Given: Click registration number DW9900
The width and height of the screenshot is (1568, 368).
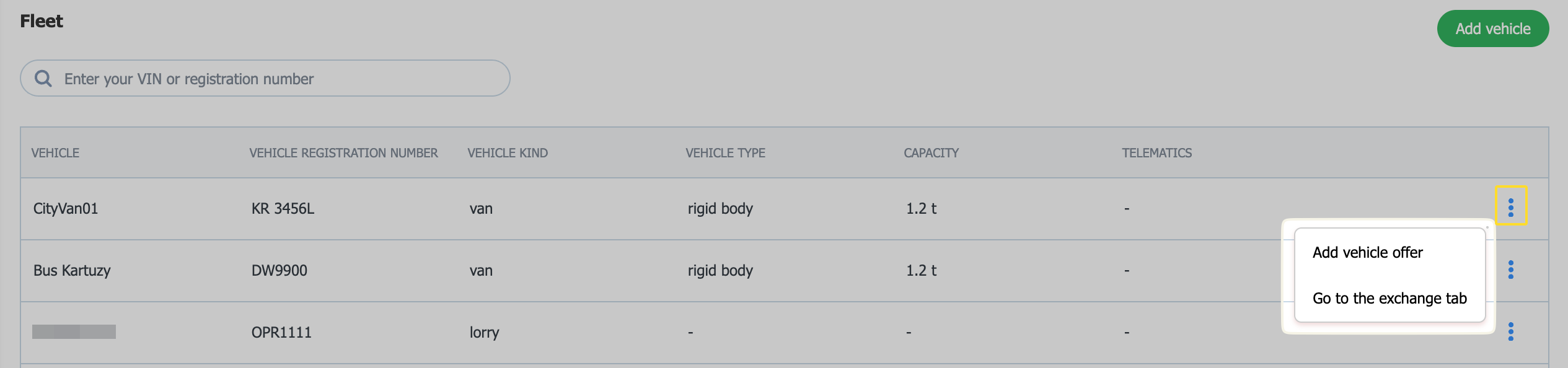Looking at the screenshot, I should [x=279, y=271].
